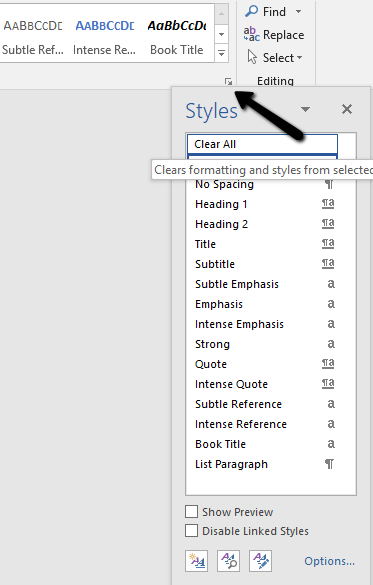Click character icon beside Strong
Image resolution: width=373 pixels, height=585 pixels.
[x=331, y=344]
